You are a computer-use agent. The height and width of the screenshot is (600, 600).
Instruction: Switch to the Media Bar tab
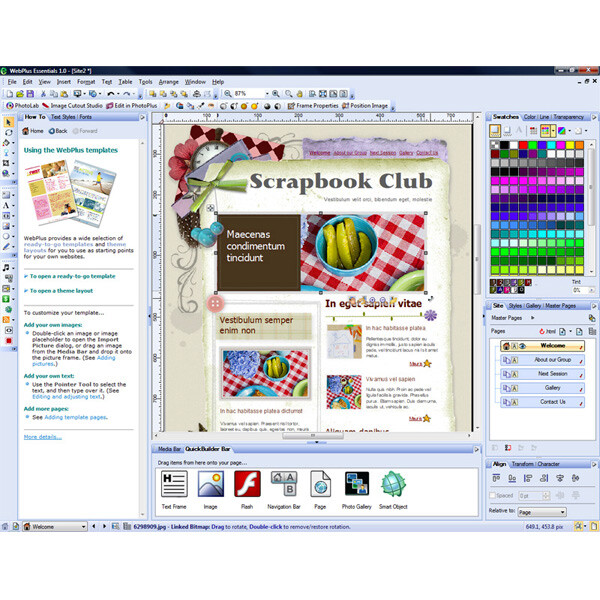(x=169, y=449)
